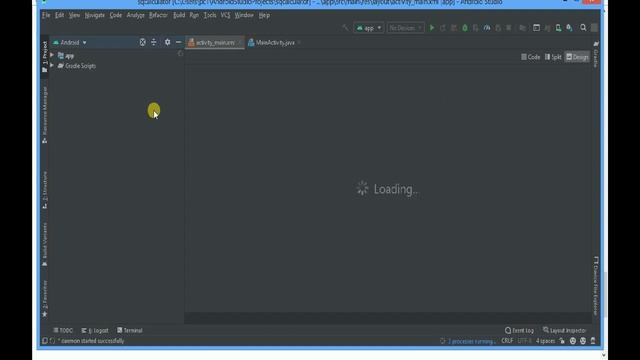
Task: Open the Logcat tool window
Action: pyautogui.click(x=95, y=330)
